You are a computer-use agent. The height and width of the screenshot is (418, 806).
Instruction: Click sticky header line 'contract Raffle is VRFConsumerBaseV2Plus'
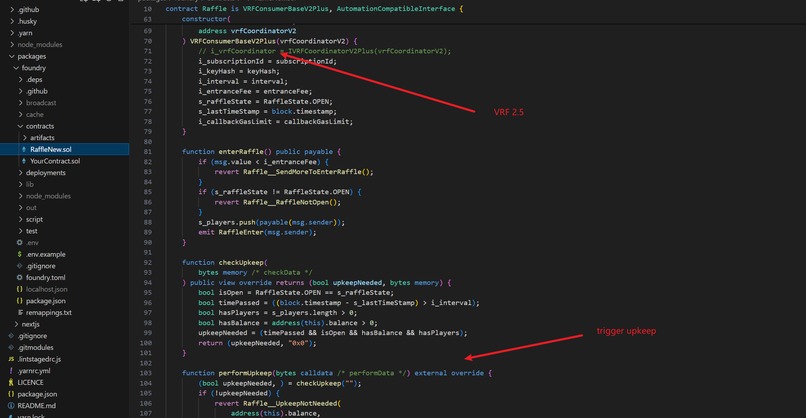tap(314, 9)
